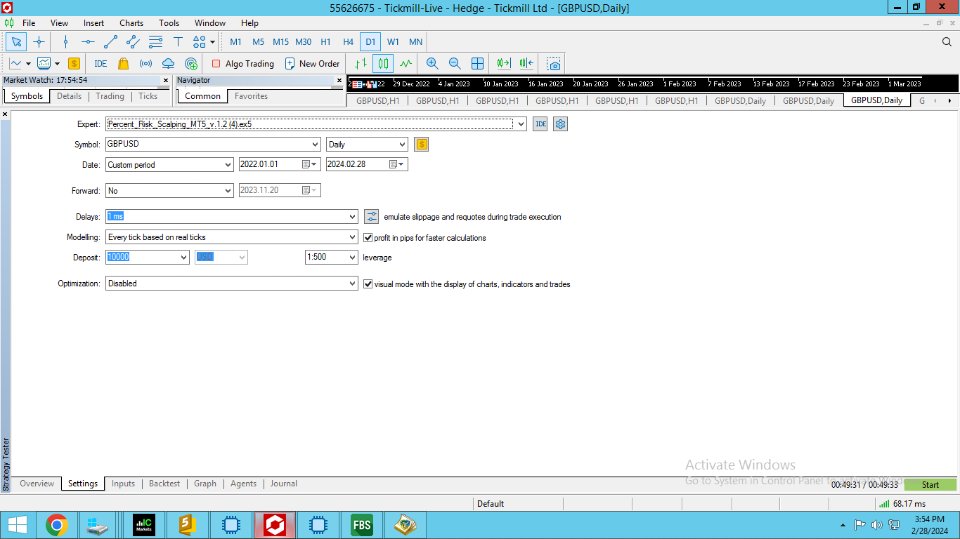Open start date 2022.01.01 calendar picker
960x539 pixels.
coord(309,164)
